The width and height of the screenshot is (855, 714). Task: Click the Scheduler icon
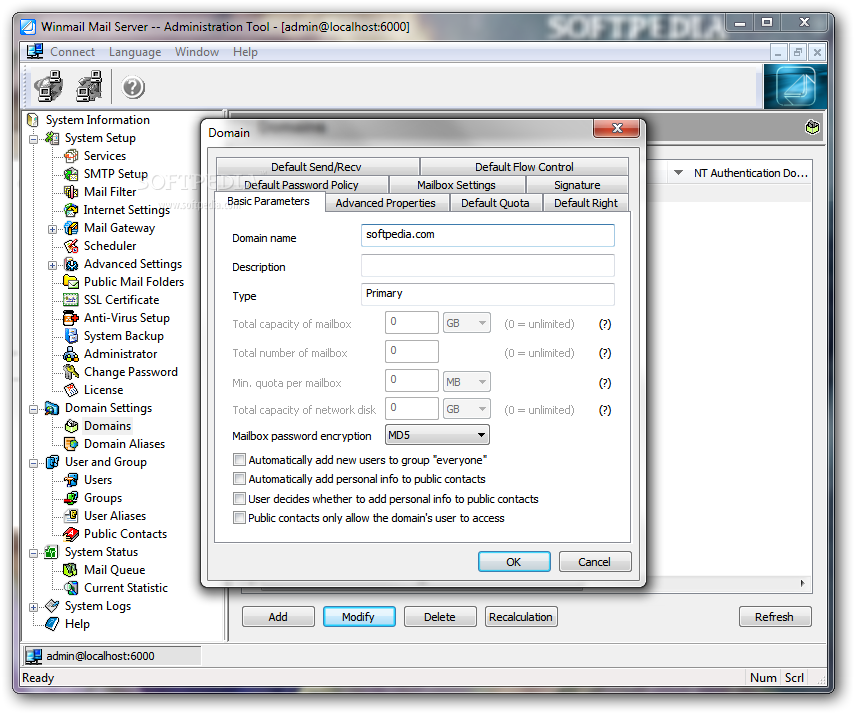[x=71, y=246]
